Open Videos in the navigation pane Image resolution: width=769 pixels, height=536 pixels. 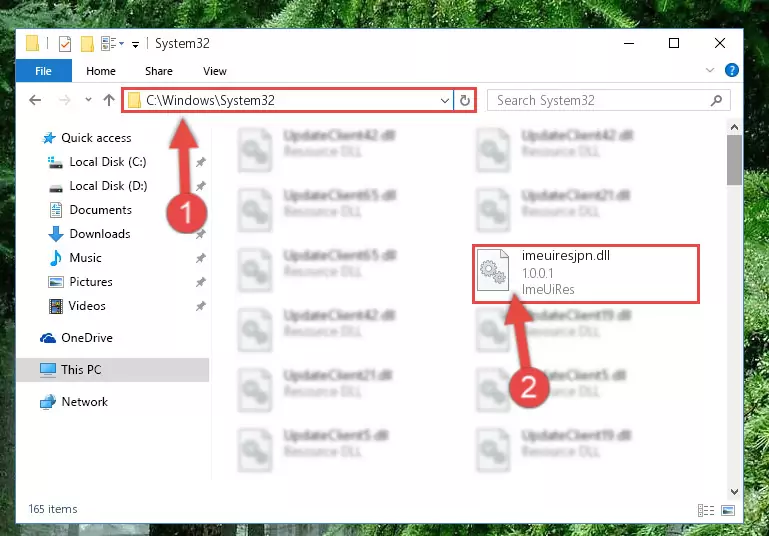(87, 306)
